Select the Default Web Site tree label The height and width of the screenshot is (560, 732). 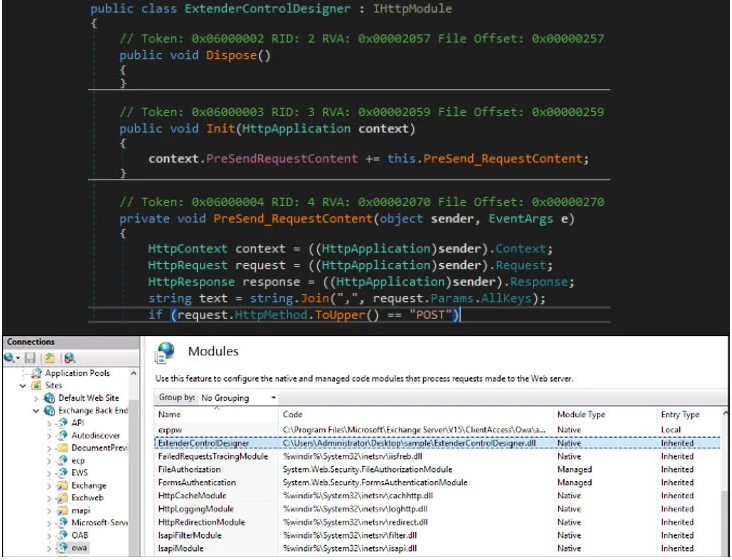(x=89, y=398)
